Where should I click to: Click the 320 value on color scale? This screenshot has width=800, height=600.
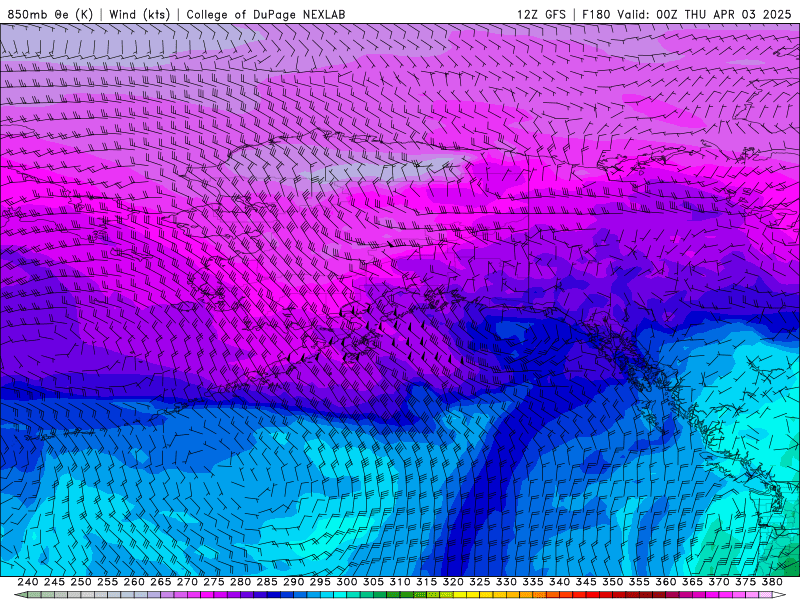click(x=453, y=582)
